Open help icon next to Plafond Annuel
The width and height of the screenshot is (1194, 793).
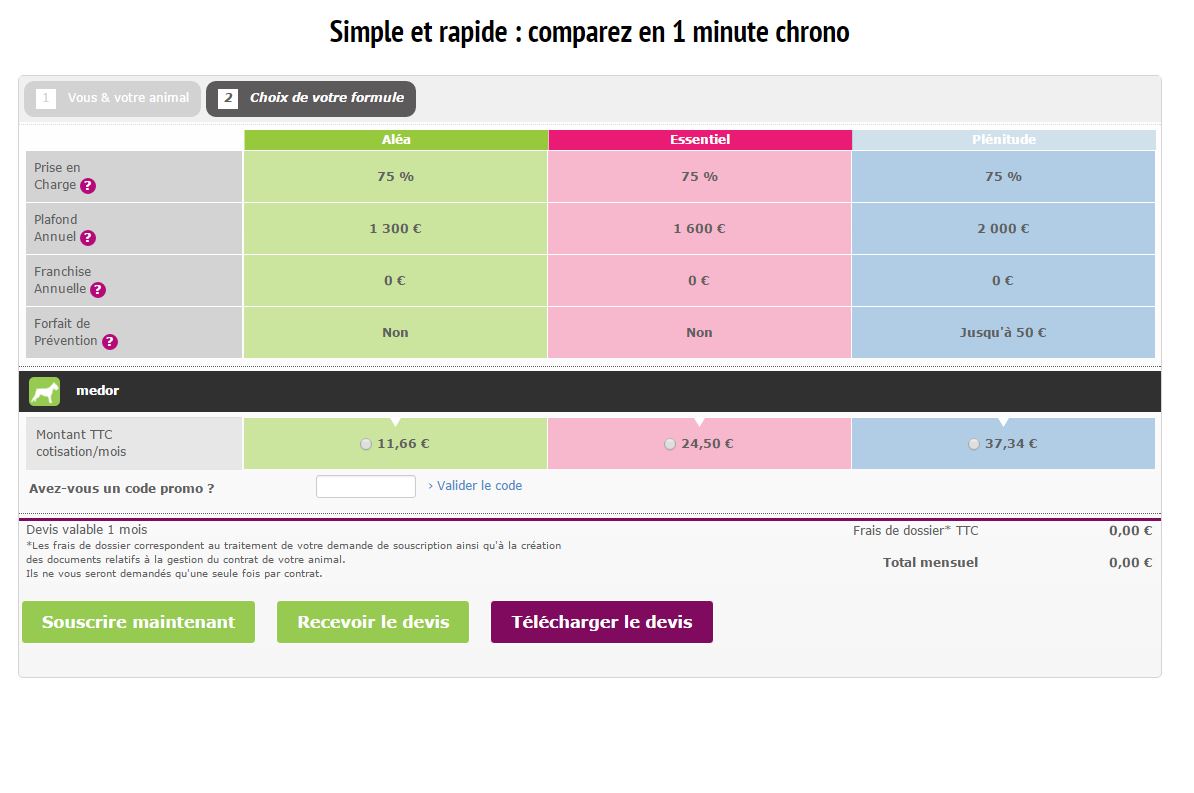coord(88,238)
